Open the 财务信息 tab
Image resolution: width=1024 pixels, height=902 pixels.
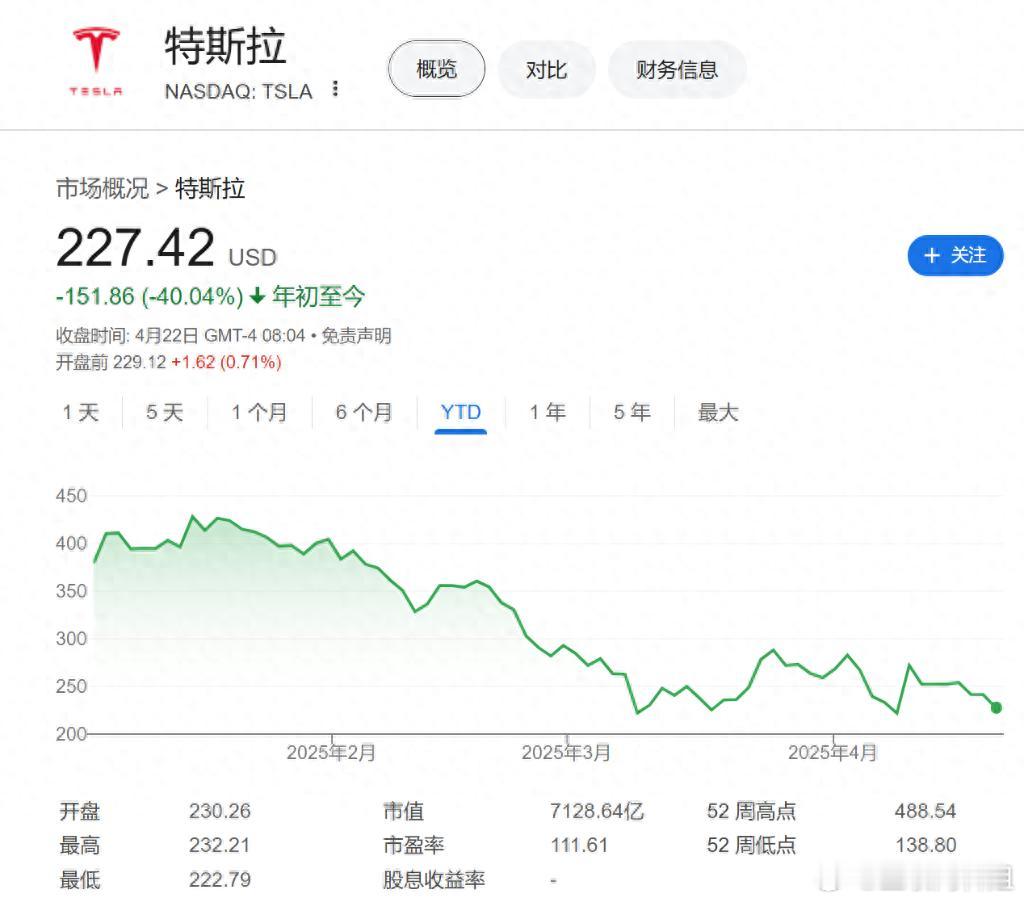(x=677, y=69)
